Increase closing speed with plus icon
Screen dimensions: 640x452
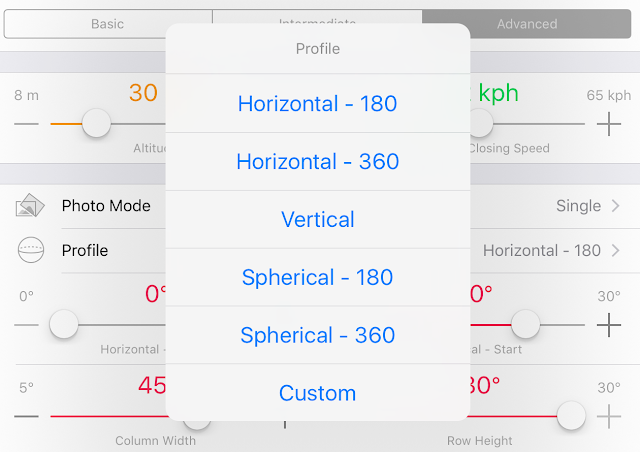(609, 124)
